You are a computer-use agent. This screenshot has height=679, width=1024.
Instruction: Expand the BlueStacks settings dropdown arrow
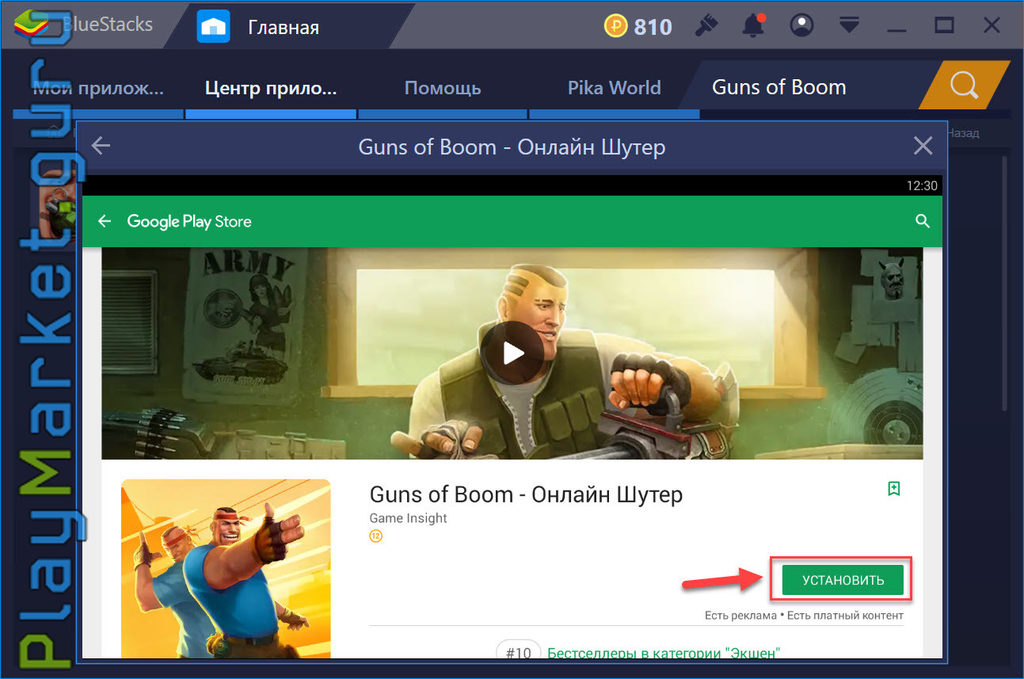pos(849,25)
